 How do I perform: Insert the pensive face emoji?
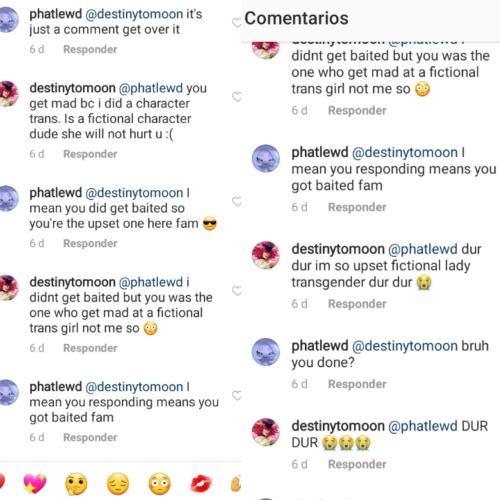coord(118,484)
